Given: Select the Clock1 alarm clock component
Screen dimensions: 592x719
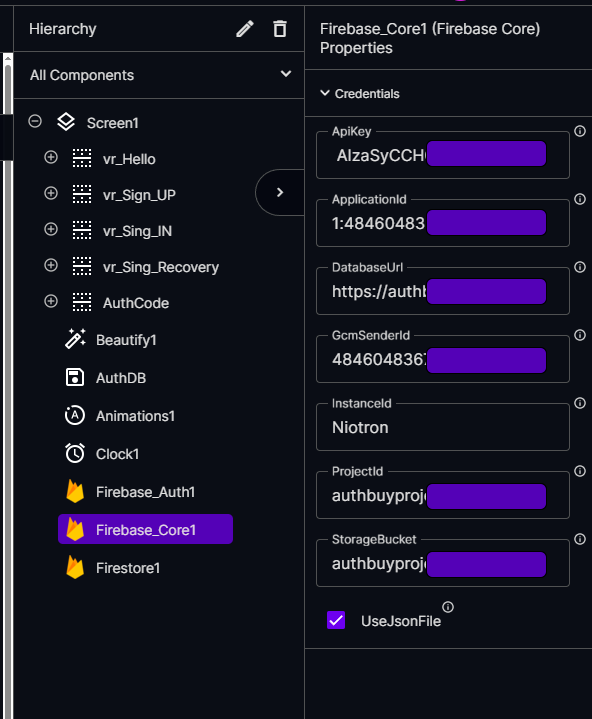Looking at the screenshot, I should click(75, 454).
